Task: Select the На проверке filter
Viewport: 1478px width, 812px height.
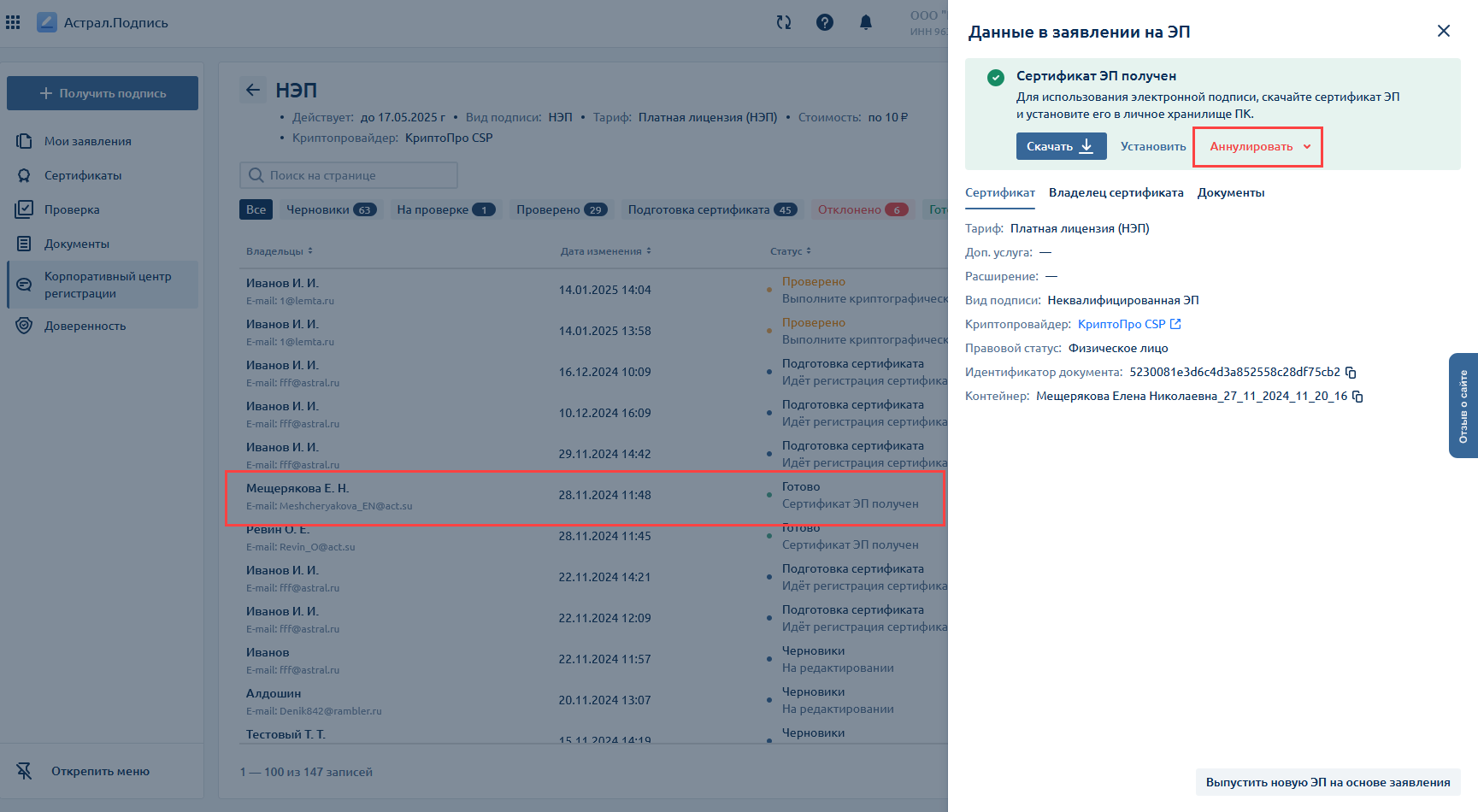Action: (x=446, y=209)
